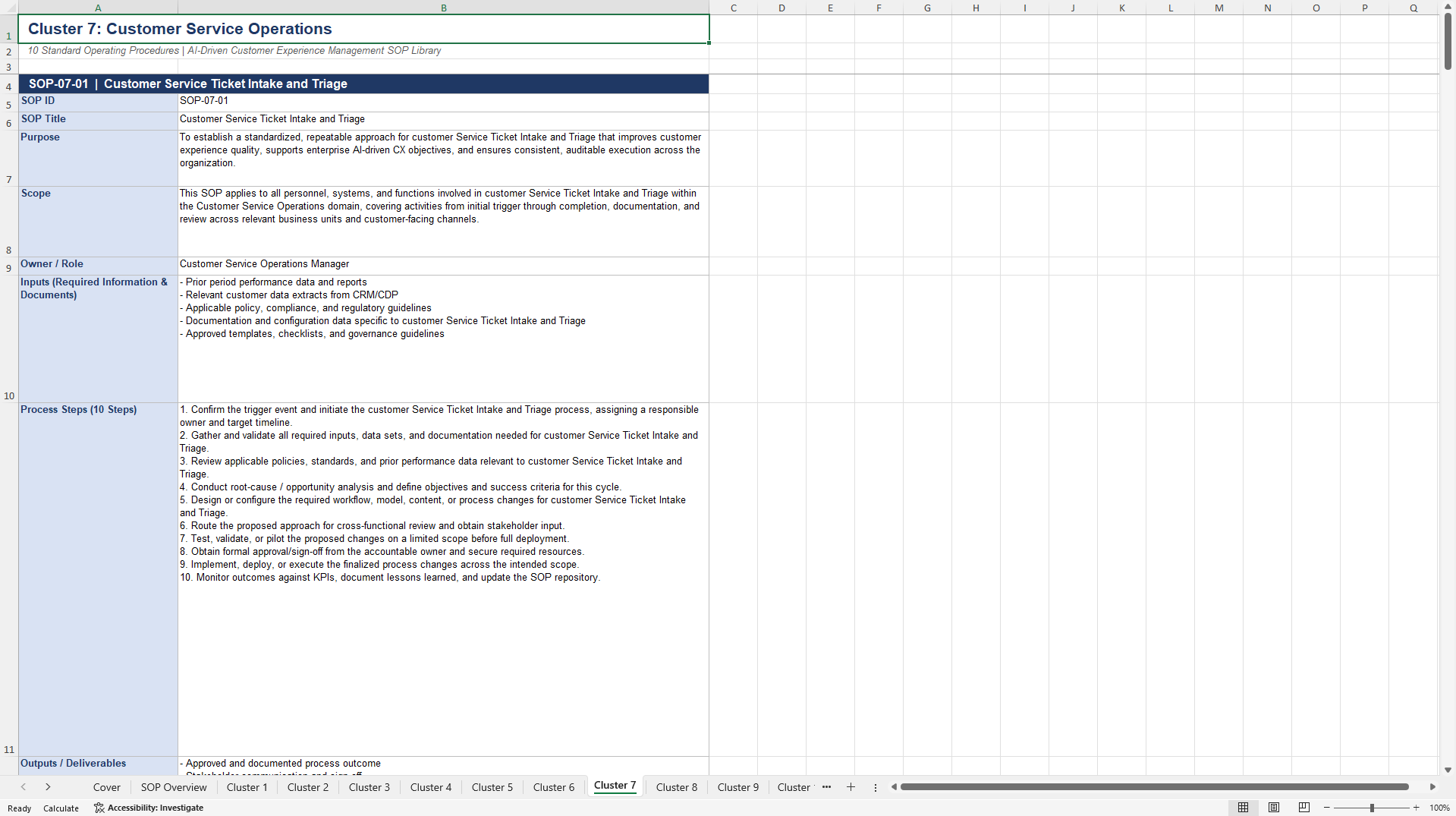
Task: Click the 'Owner / Role' label cell
Action: coord(98,266)
